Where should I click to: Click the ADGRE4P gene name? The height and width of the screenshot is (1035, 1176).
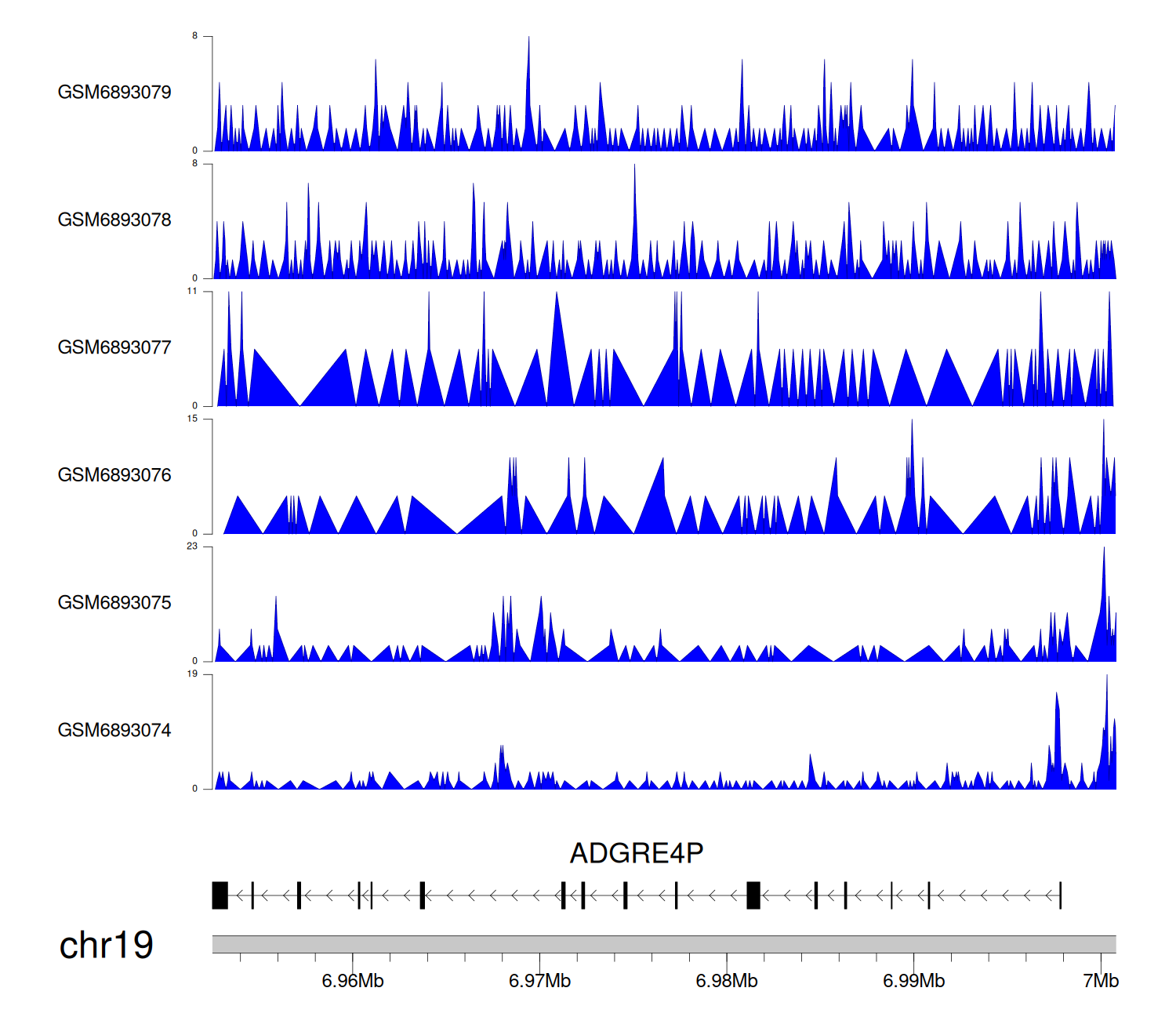636,853
